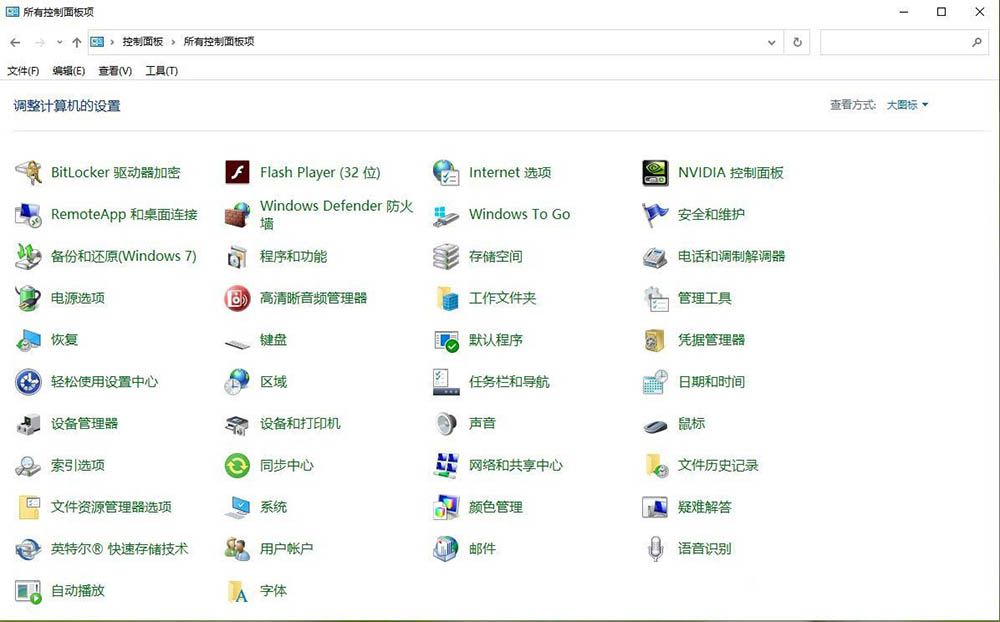Click the 键盘 keyboard icon
Viewport: 1000px width, 622px height.
coord(237,344)
